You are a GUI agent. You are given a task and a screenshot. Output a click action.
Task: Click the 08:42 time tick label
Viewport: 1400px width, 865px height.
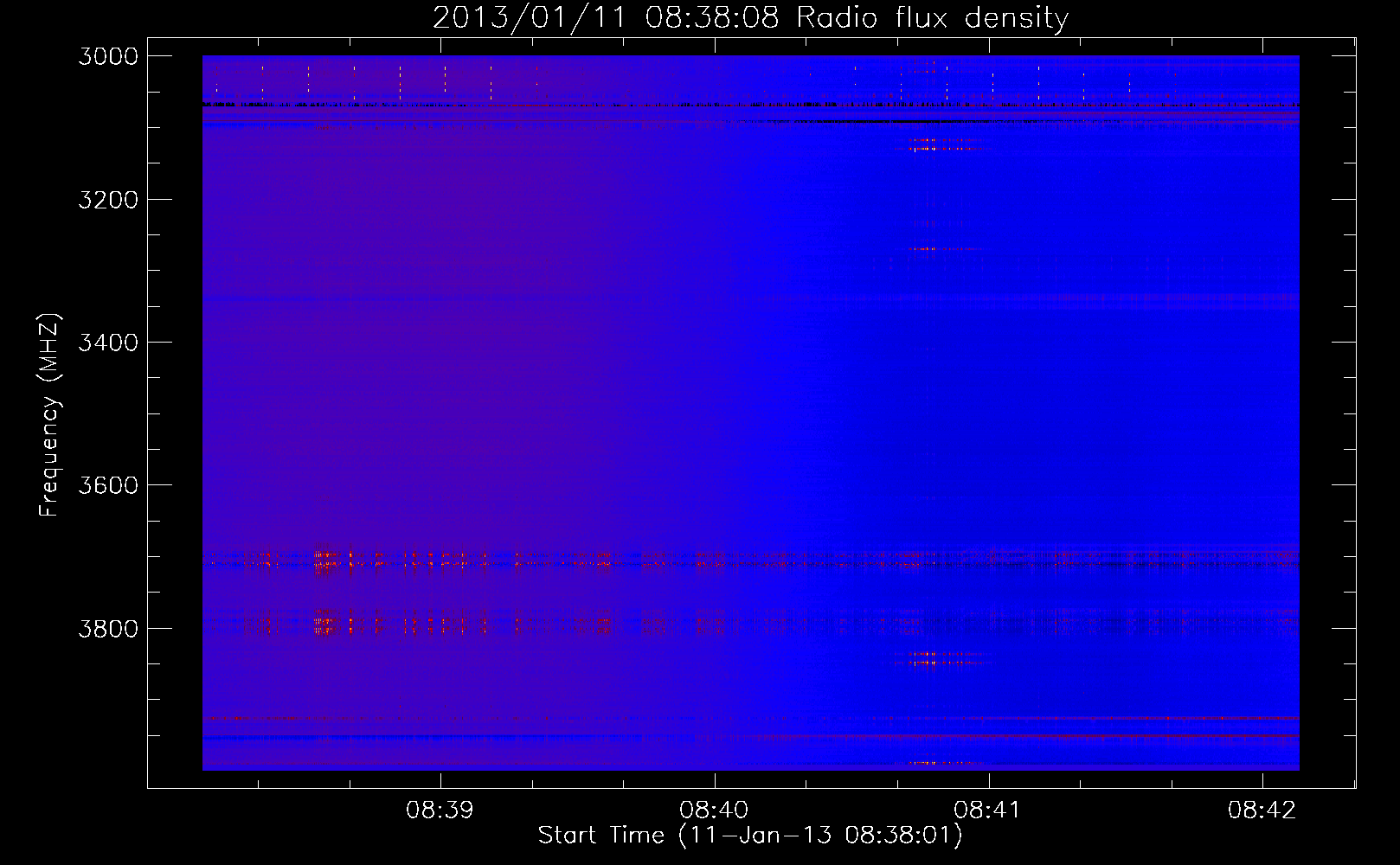[1262, 810]
